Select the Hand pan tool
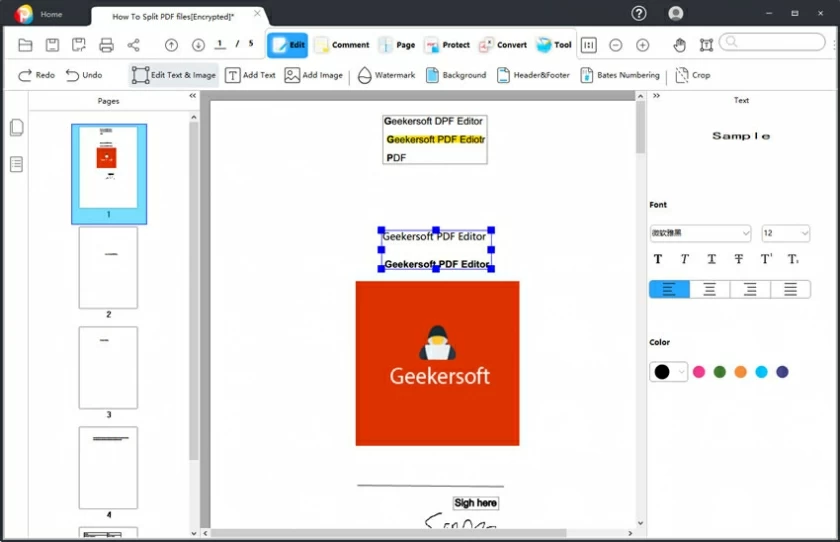The width and height of the screenshot is (840, 542). tap(679, 45)
